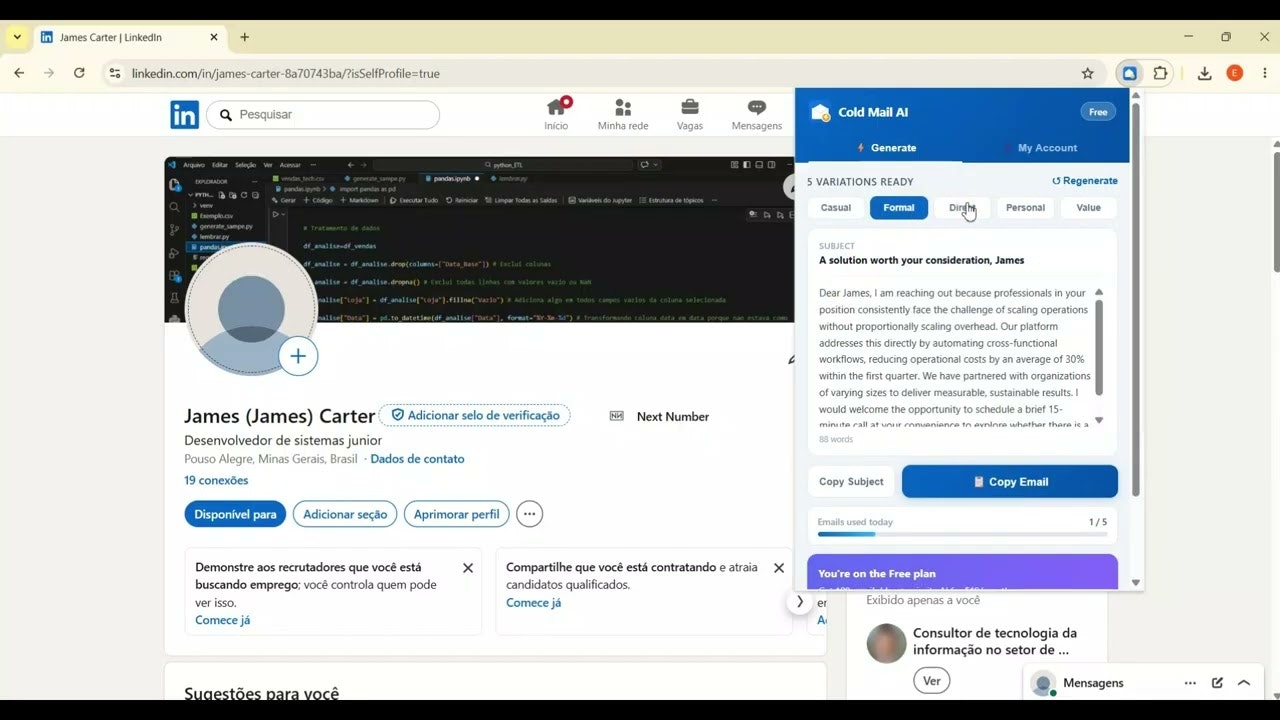1280x720 pixels.
Task: Select the Personal tone variation
Action: click(x=1025, y=208)
